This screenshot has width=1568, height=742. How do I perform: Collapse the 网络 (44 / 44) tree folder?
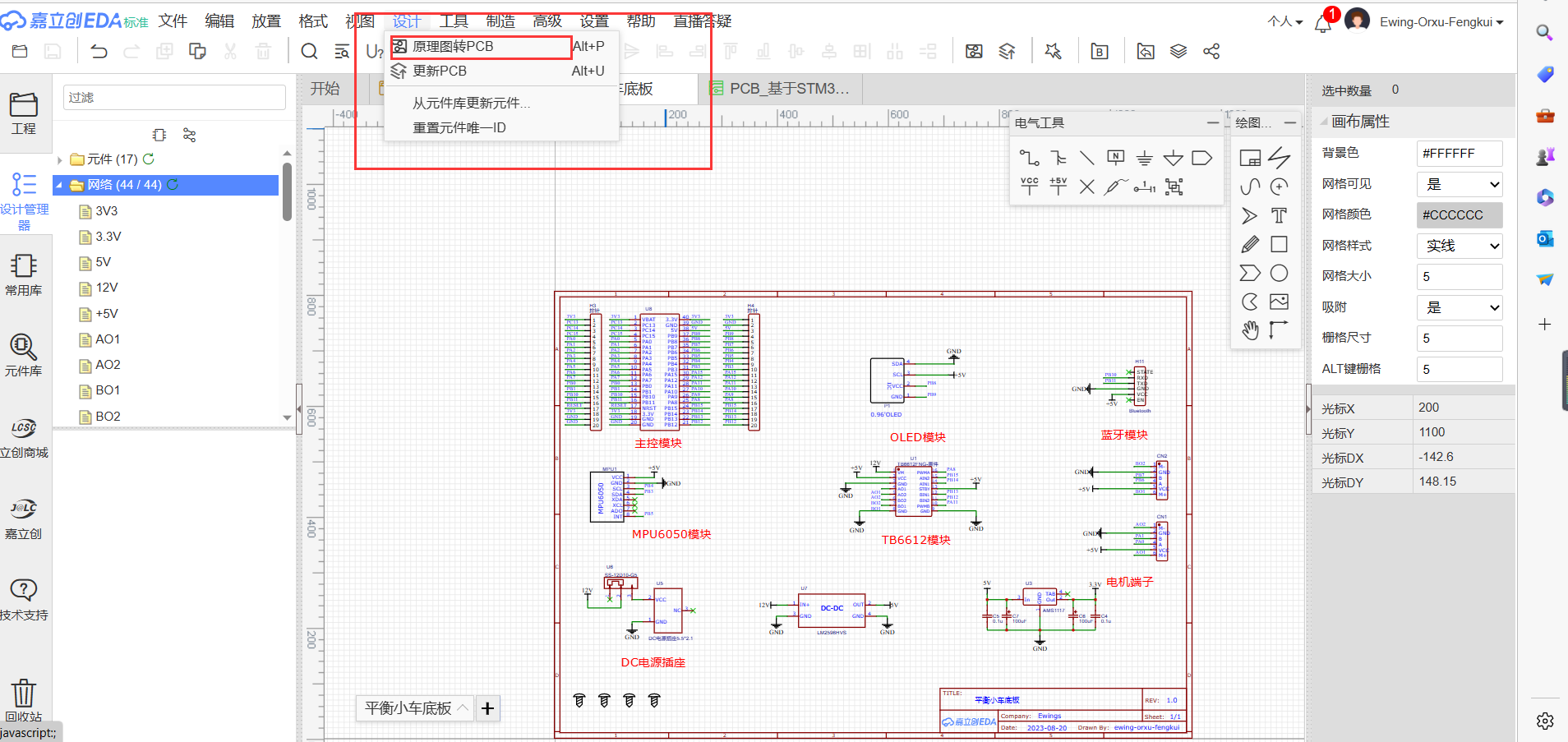tap(59, 185)
